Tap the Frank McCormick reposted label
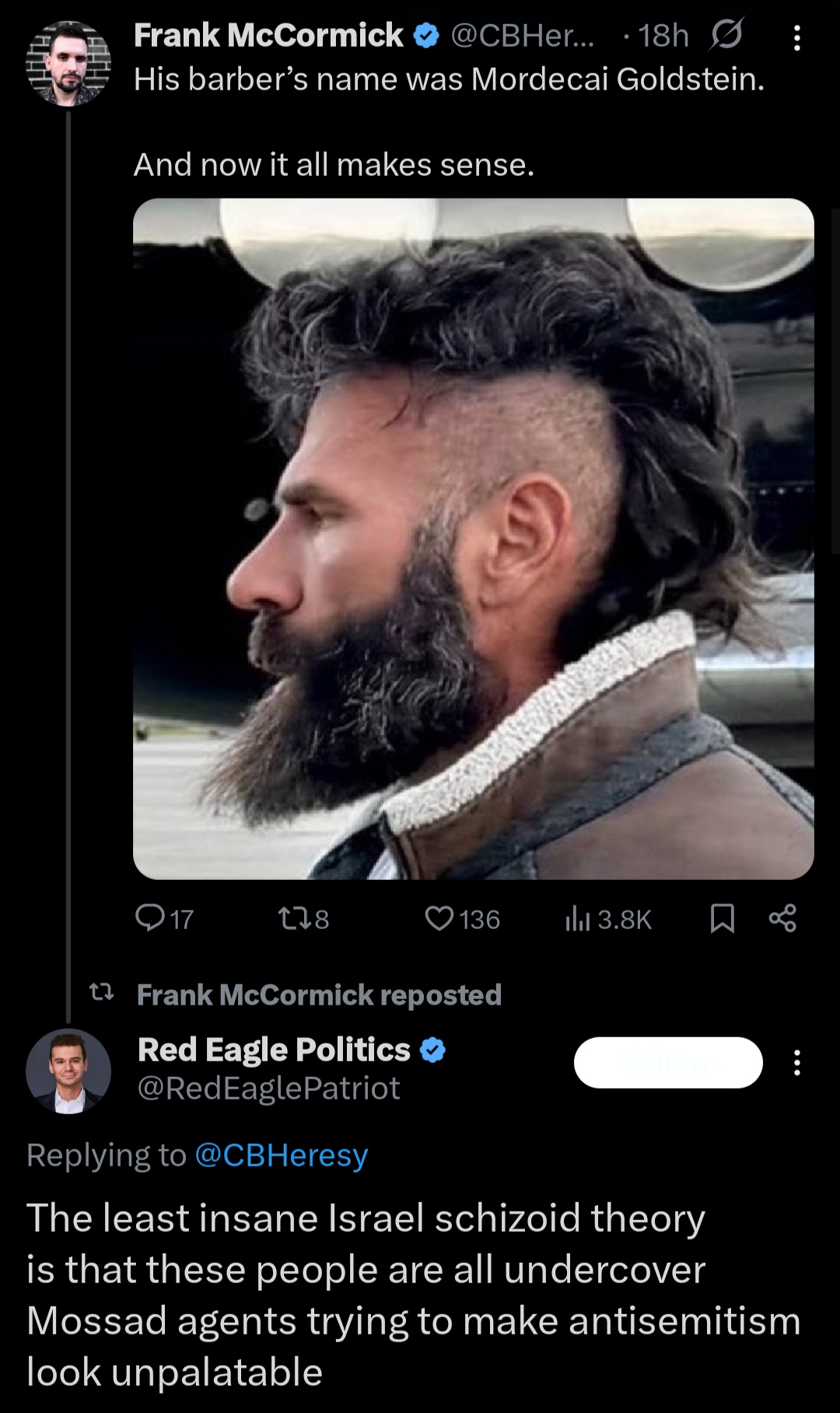Viewport: 840px width, 1413px height. coord(319,995)
